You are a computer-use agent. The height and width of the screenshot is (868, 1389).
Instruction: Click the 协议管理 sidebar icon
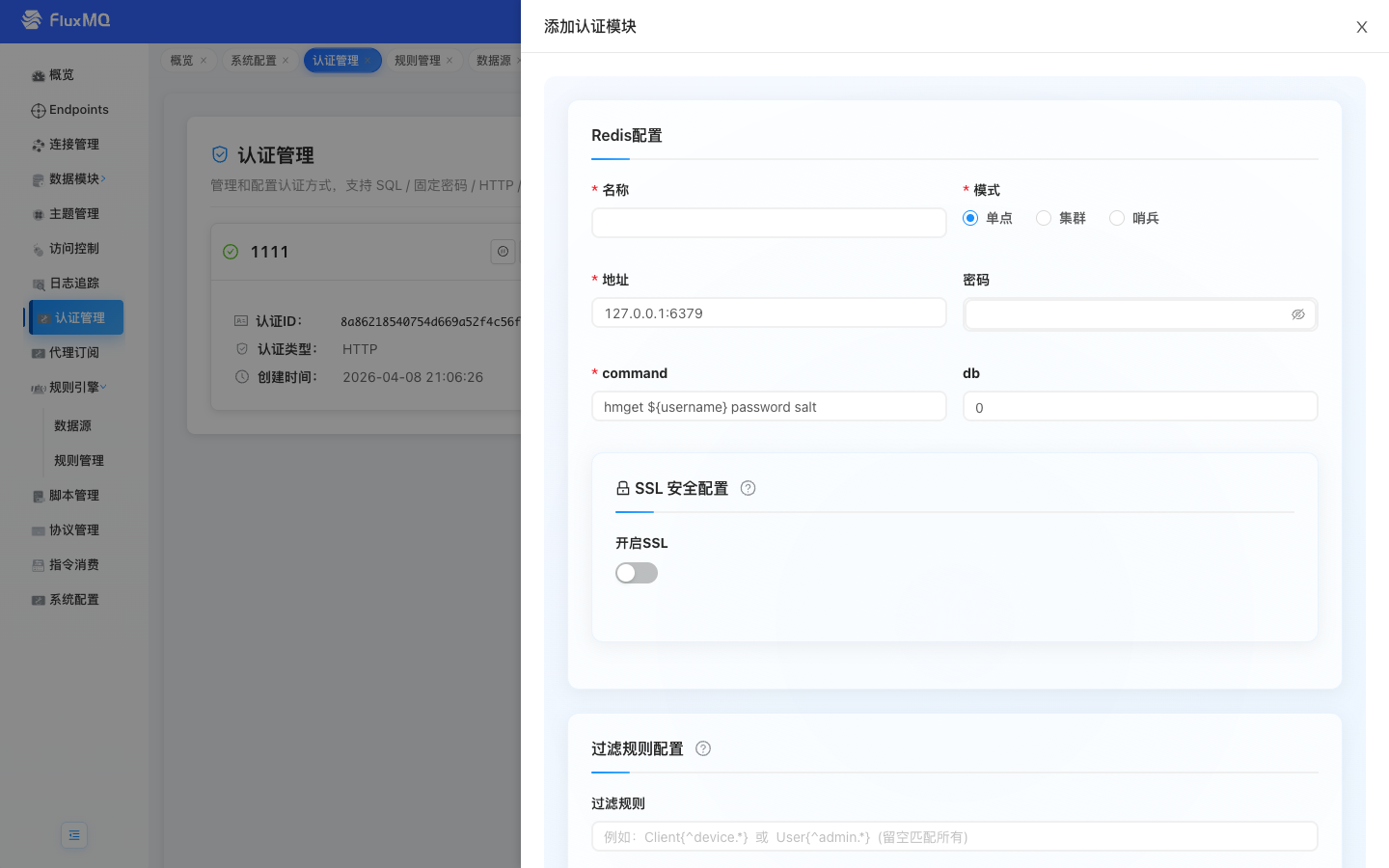[39, 530]
